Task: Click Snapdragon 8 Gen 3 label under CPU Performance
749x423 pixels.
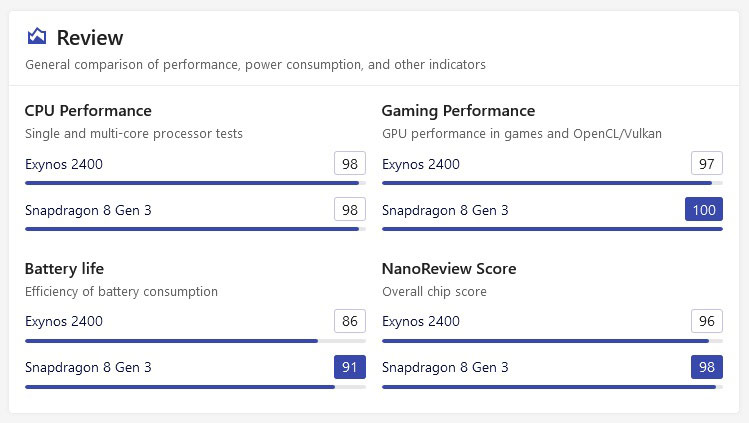Action: click(88, 210)
